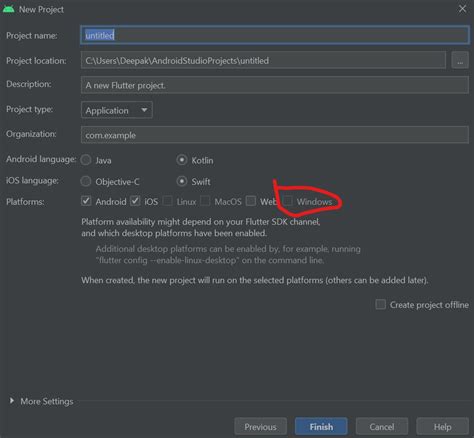Cancel the new project wizard
The height and width of the screenshot is (438, 474).
(x=382, y=427)
